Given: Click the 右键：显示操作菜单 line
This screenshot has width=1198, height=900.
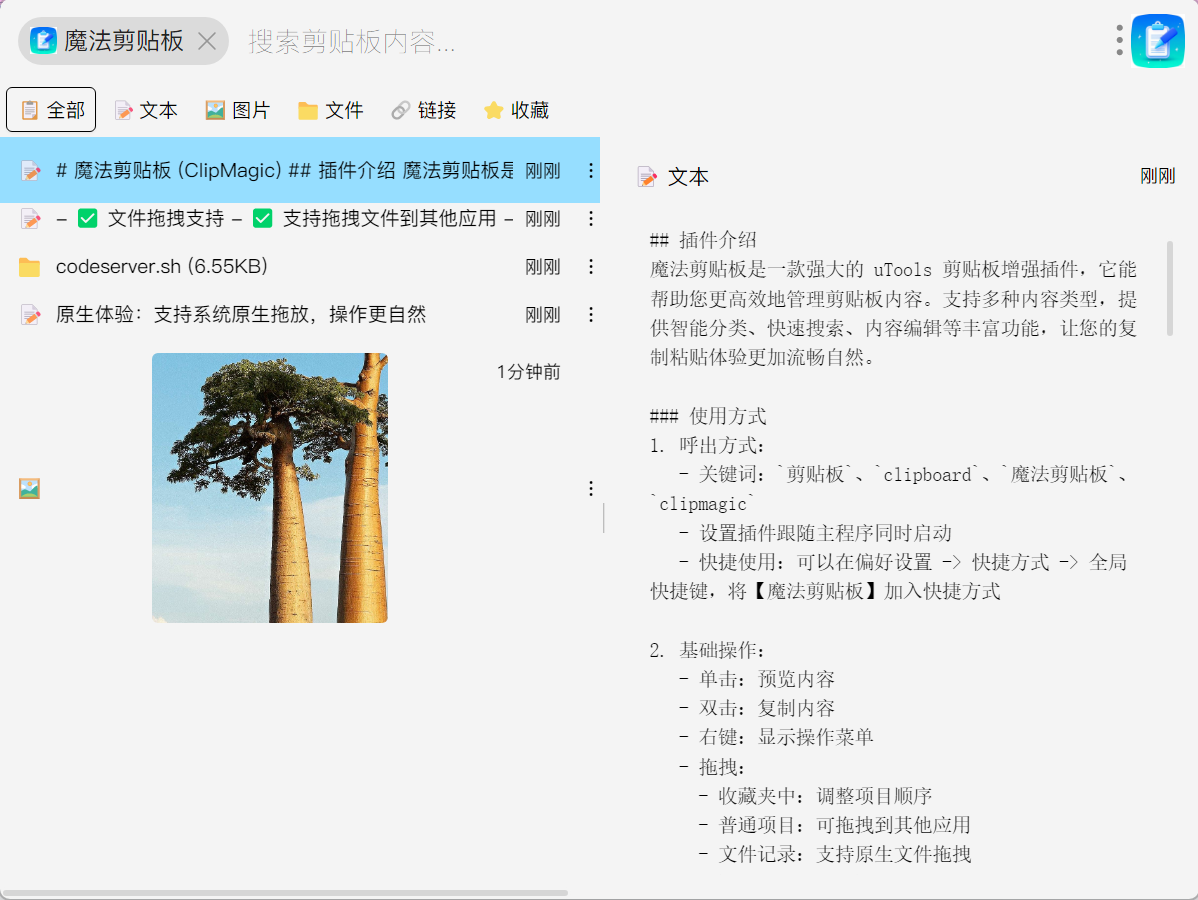Looking at the screenshot, I should (776, 737).
